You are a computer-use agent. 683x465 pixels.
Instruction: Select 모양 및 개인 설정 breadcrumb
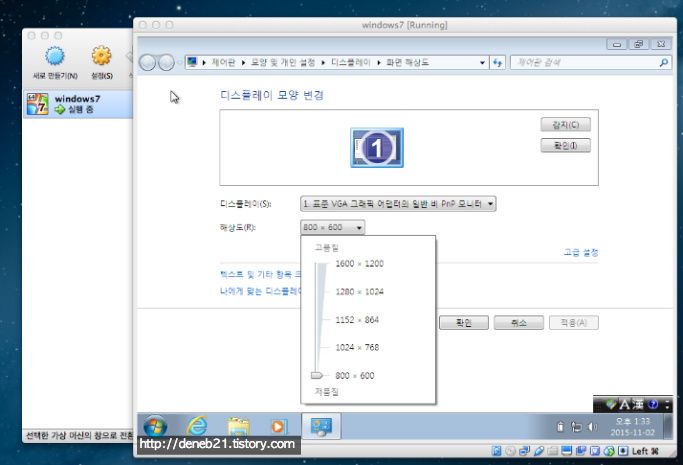click(283, 62)
